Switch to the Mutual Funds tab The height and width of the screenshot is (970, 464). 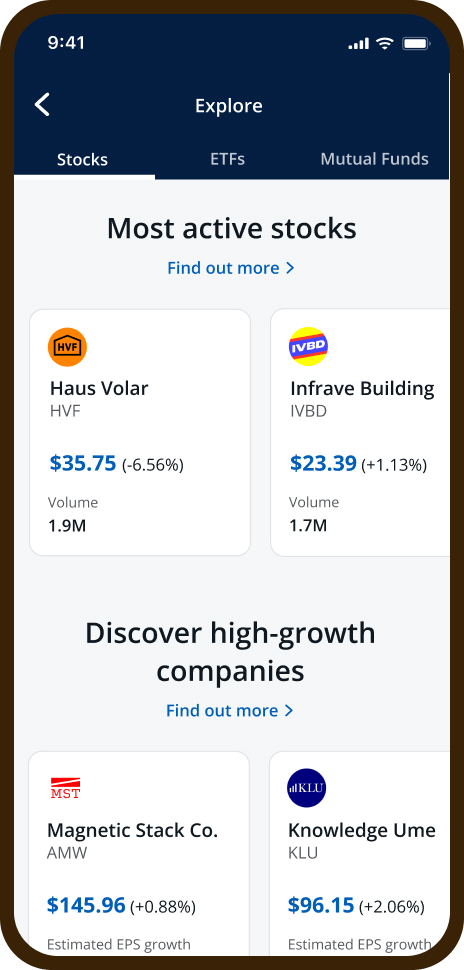[374, 159]
